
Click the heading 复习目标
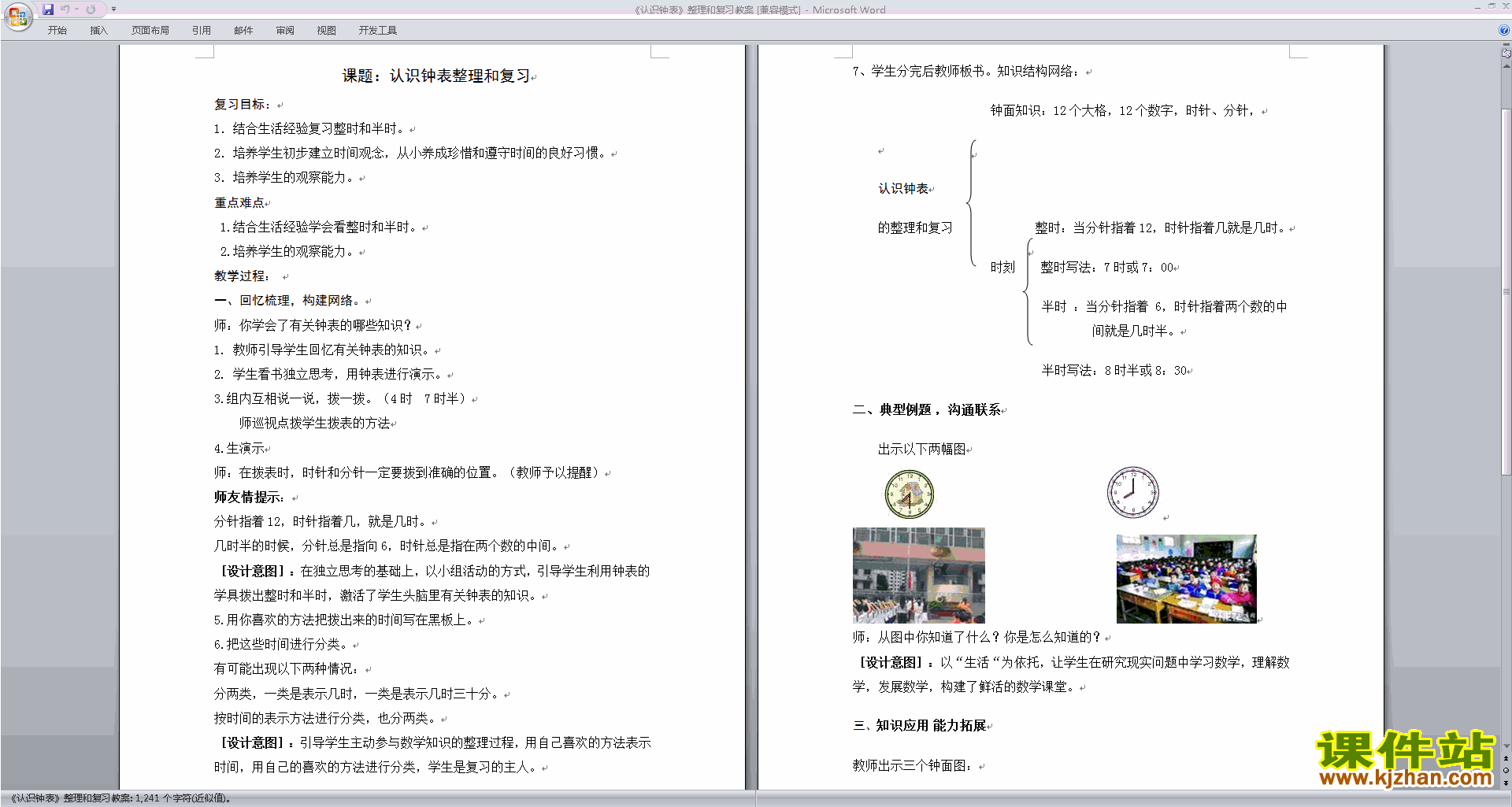coord(243,105)
